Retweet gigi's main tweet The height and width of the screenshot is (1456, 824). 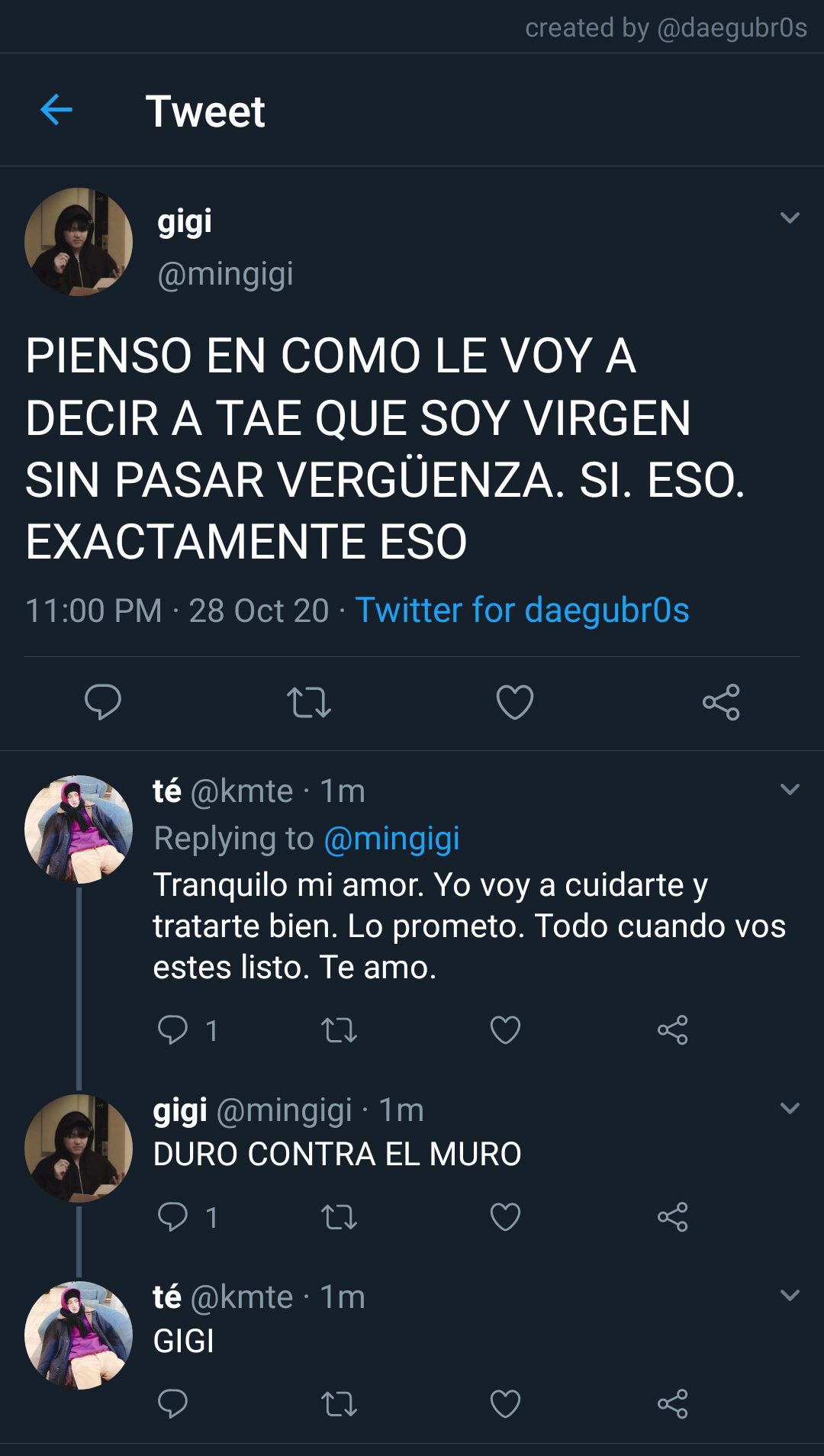[x=309, y=702]
